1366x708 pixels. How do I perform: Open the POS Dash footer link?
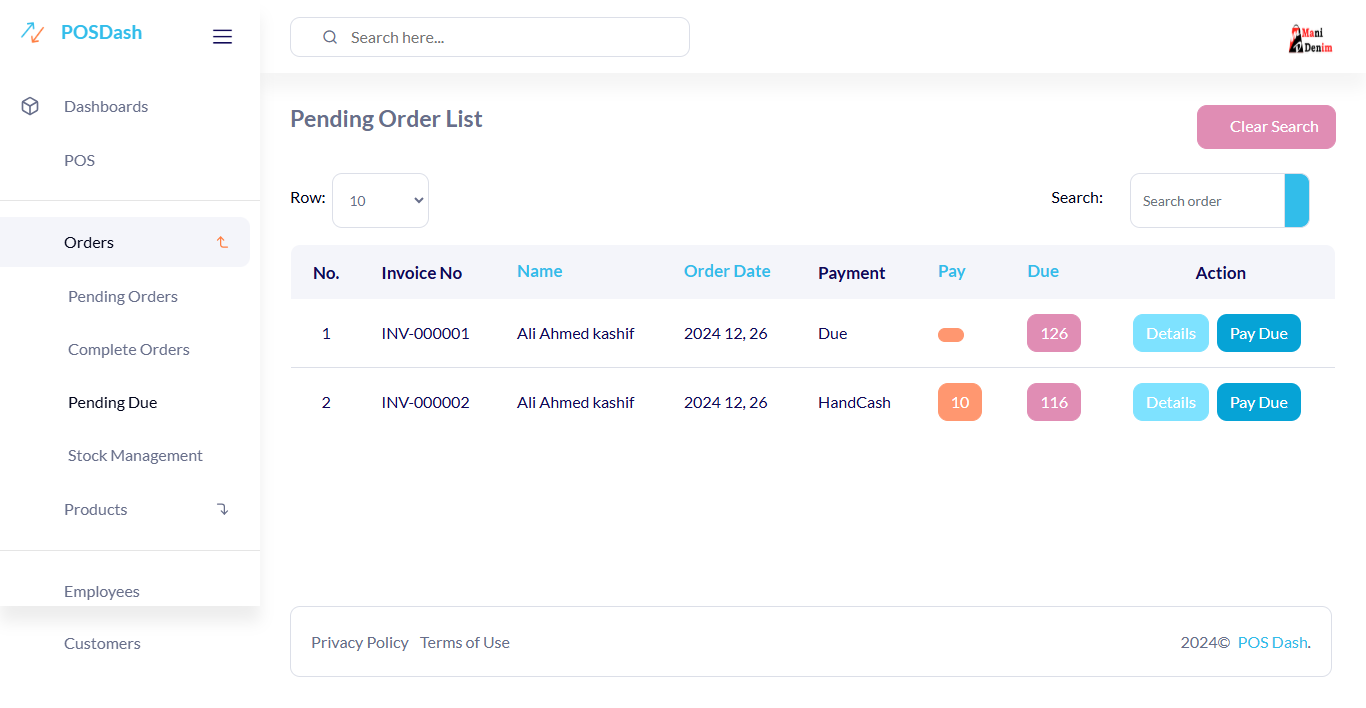[1272, 642]
